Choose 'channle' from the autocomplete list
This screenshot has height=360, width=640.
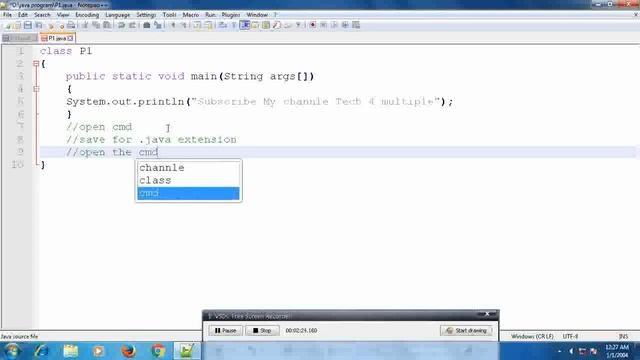point(188,168)
